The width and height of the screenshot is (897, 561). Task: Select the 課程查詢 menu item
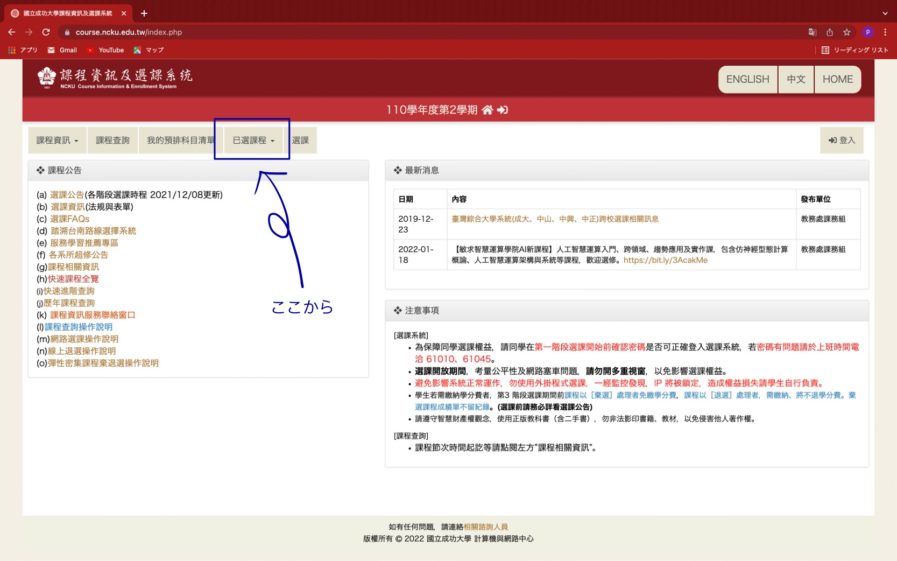[113, 141]
